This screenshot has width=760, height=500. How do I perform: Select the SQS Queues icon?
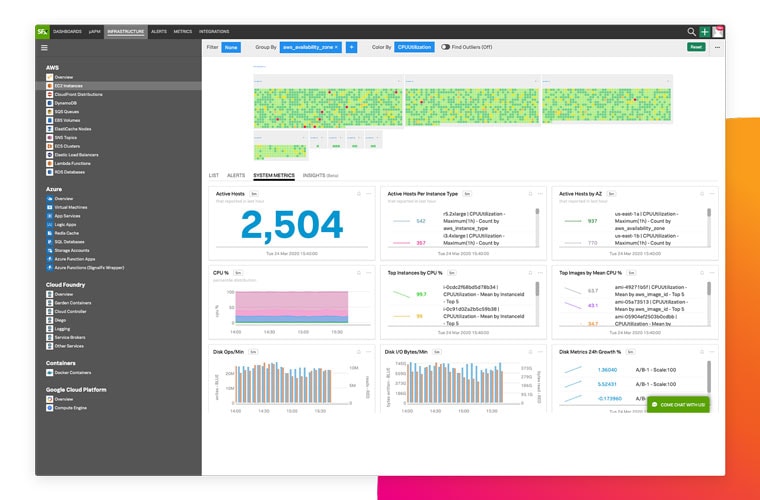click(49, 112)
